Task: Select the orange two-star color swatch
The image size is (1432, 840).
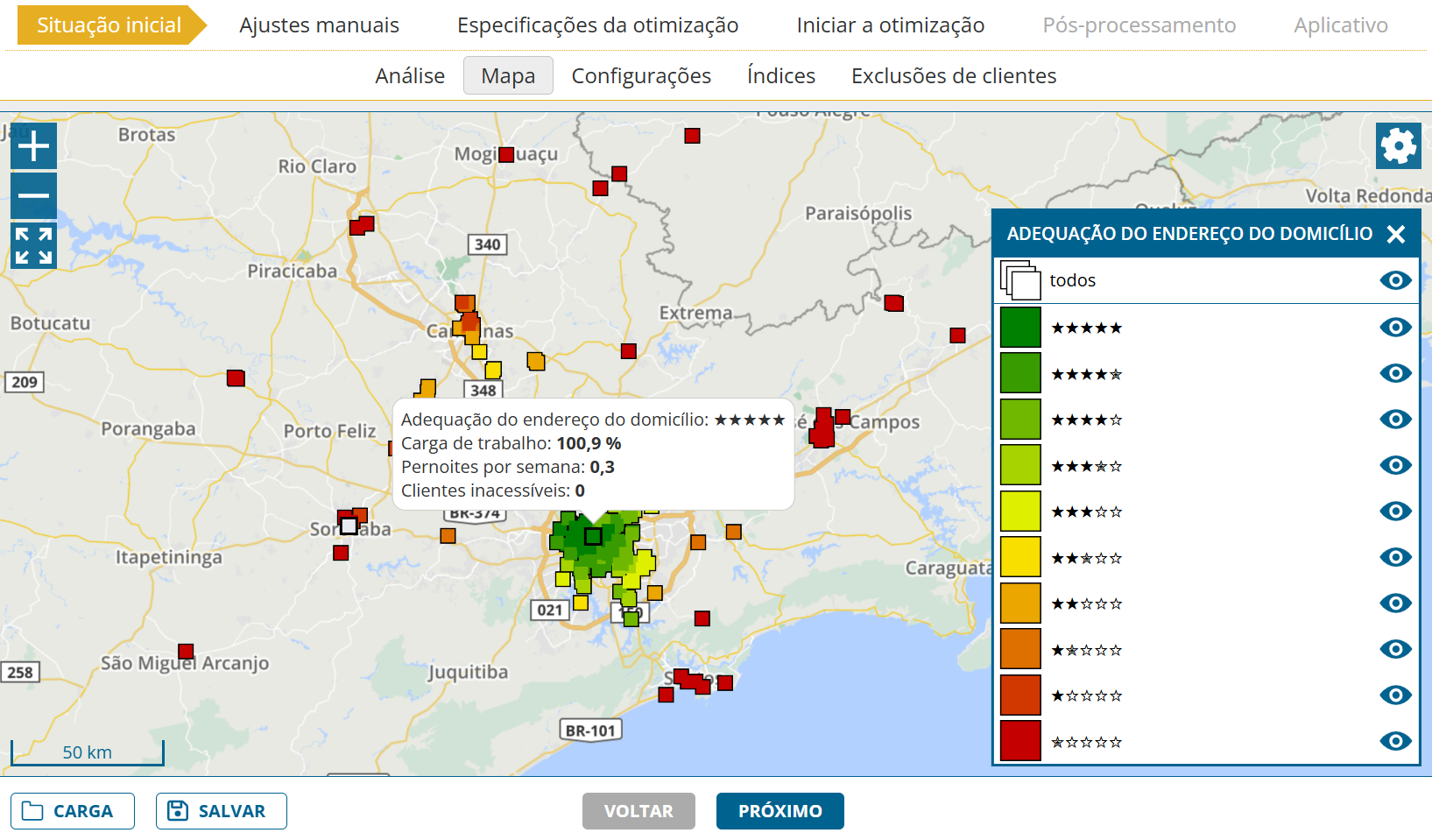Action: point(1020,604)
